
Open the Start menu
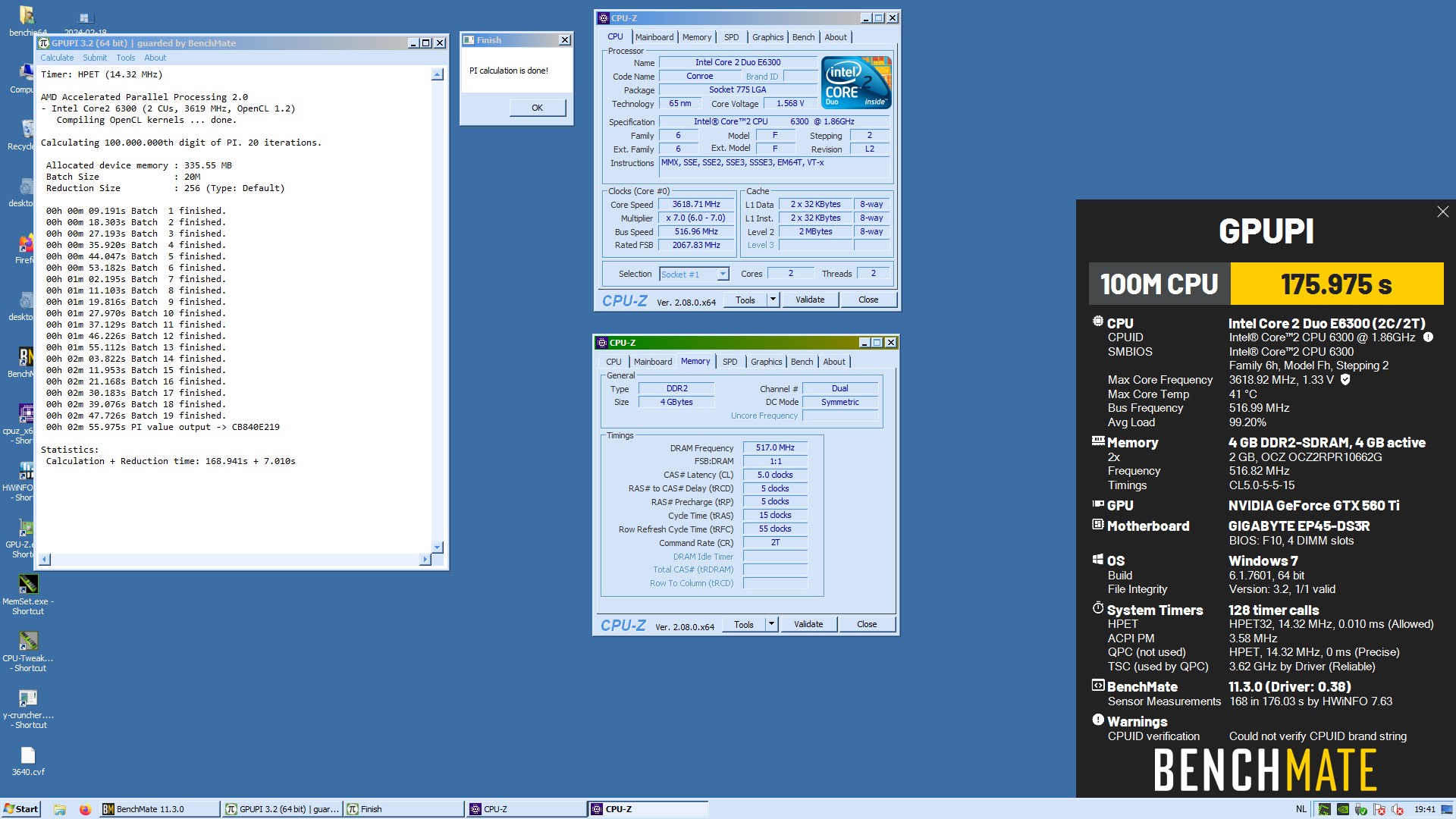(20, 809)
